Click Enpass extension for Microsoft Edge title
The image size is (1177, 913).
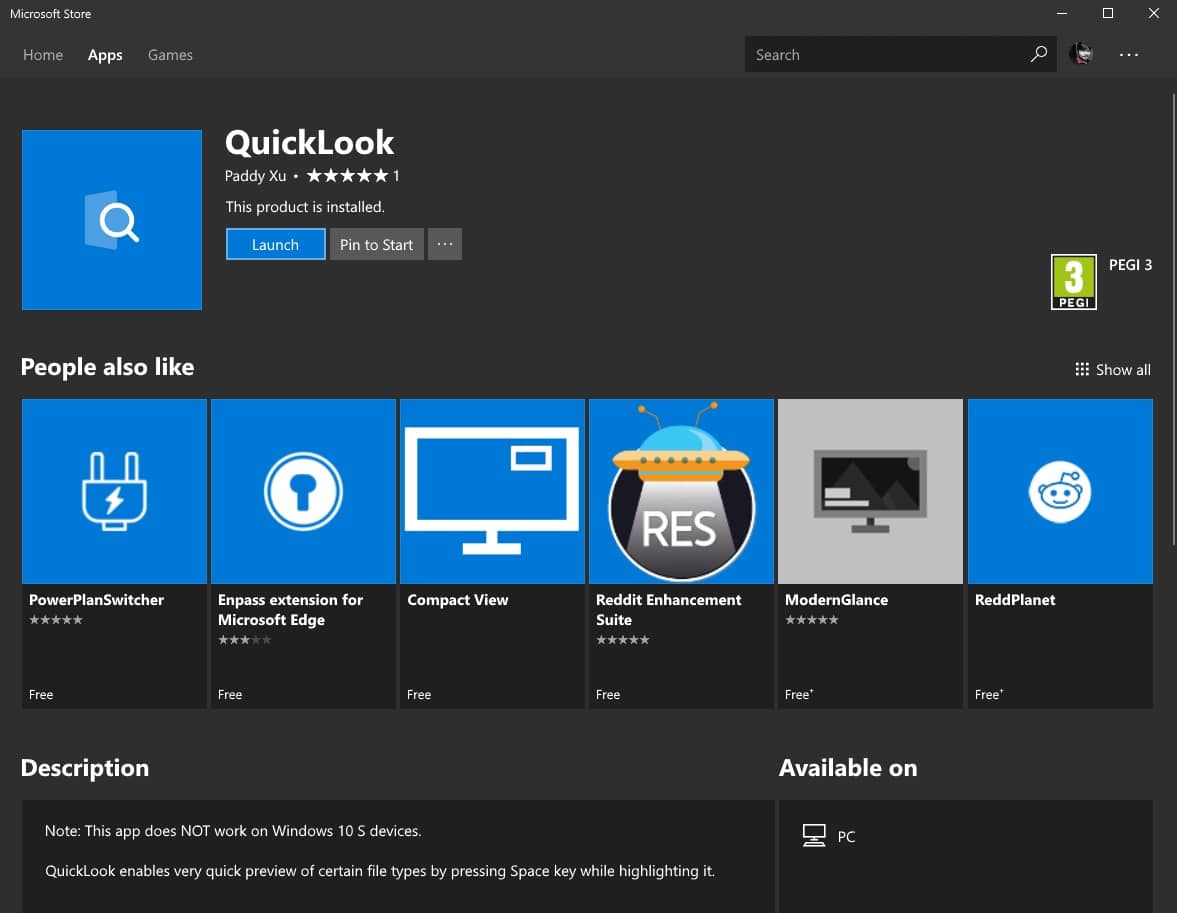[290, 610]
